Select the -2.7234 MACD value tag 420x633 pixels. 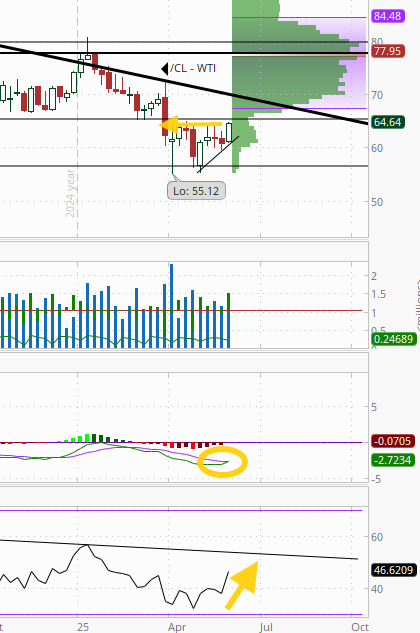click(x=393, y=460)
